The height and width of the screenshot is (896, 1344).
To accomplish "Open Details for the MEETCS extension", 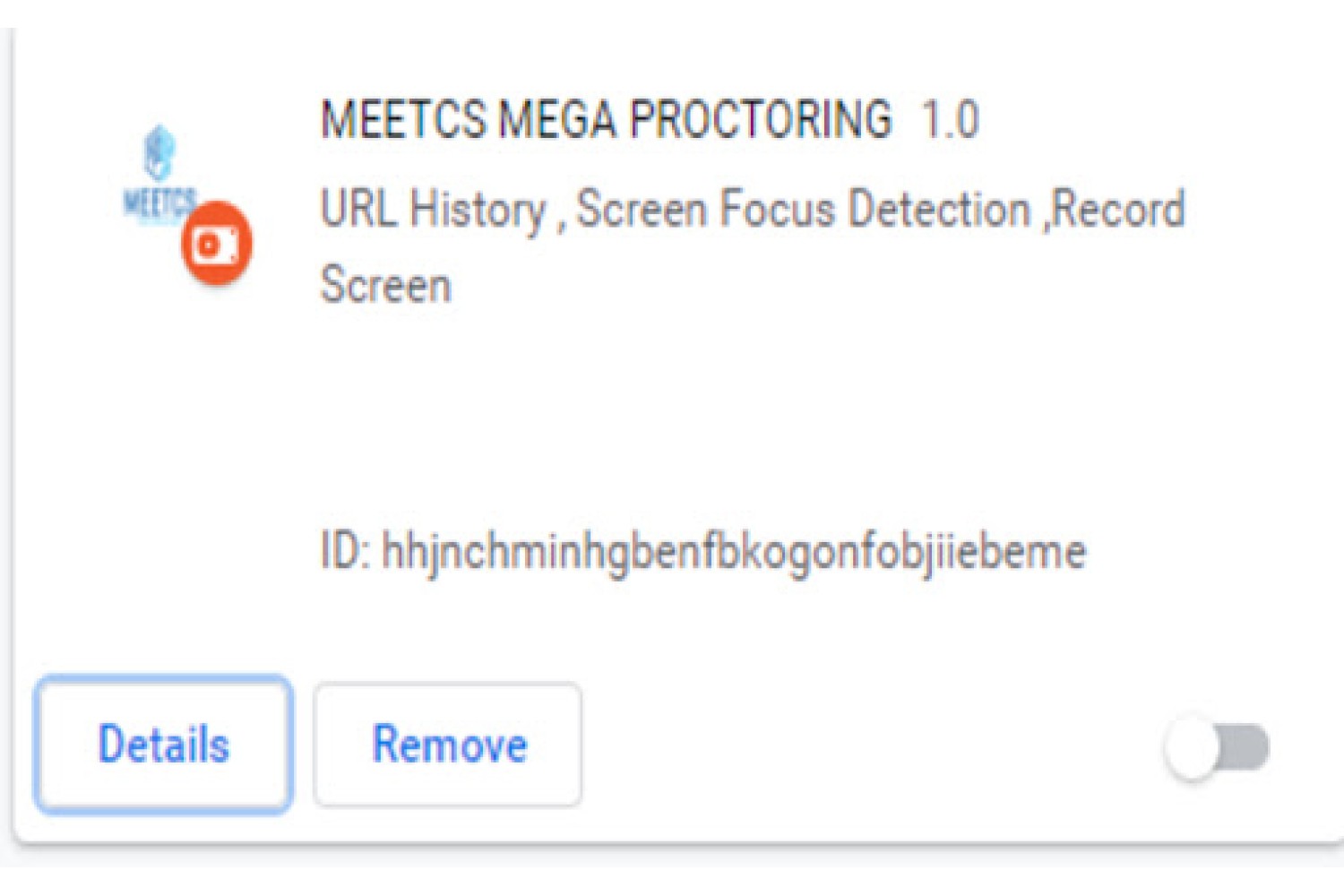I will click(164, 745).
